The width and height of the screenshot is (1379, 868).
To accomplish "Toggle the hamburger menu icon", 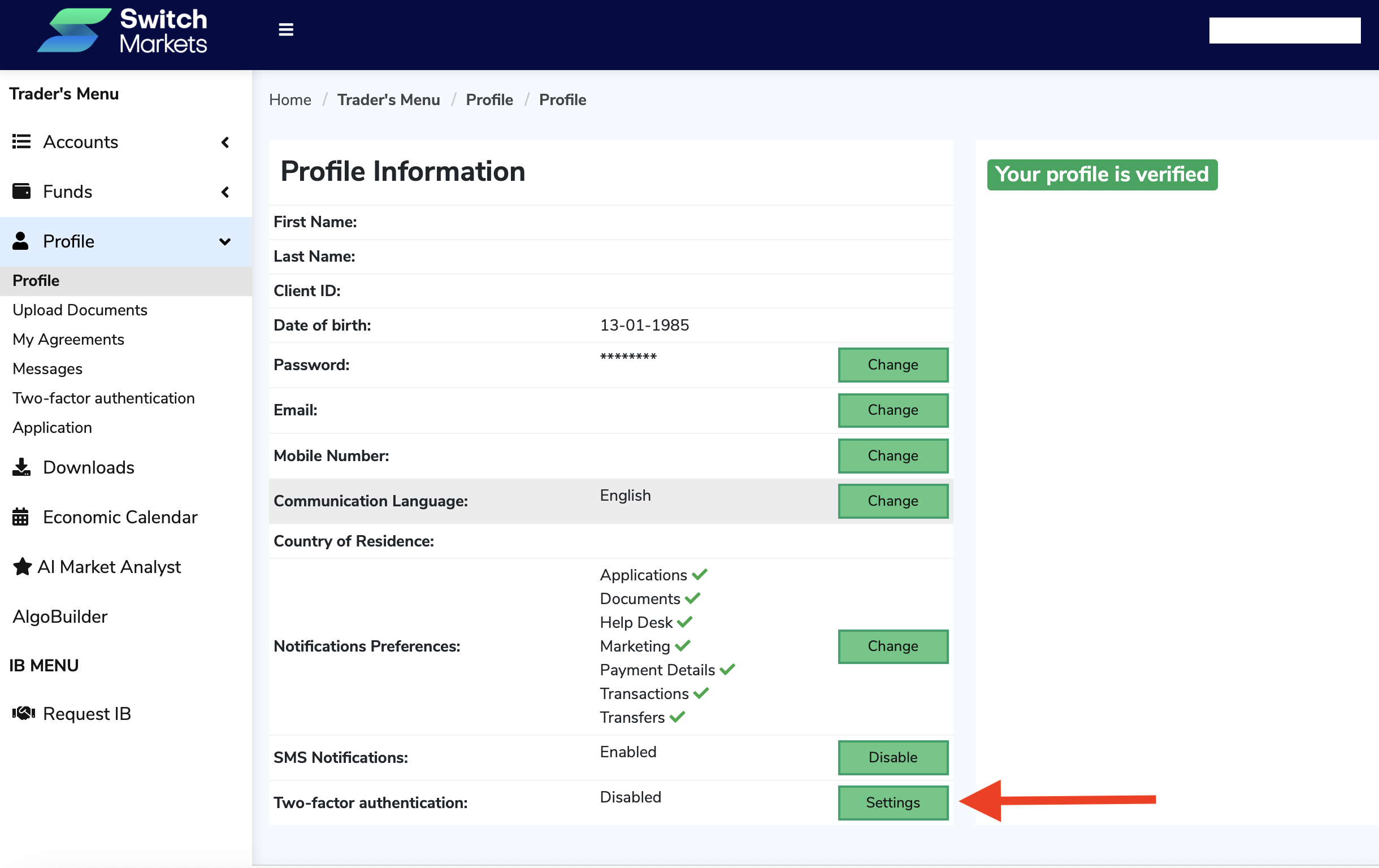I will point(286,29).
